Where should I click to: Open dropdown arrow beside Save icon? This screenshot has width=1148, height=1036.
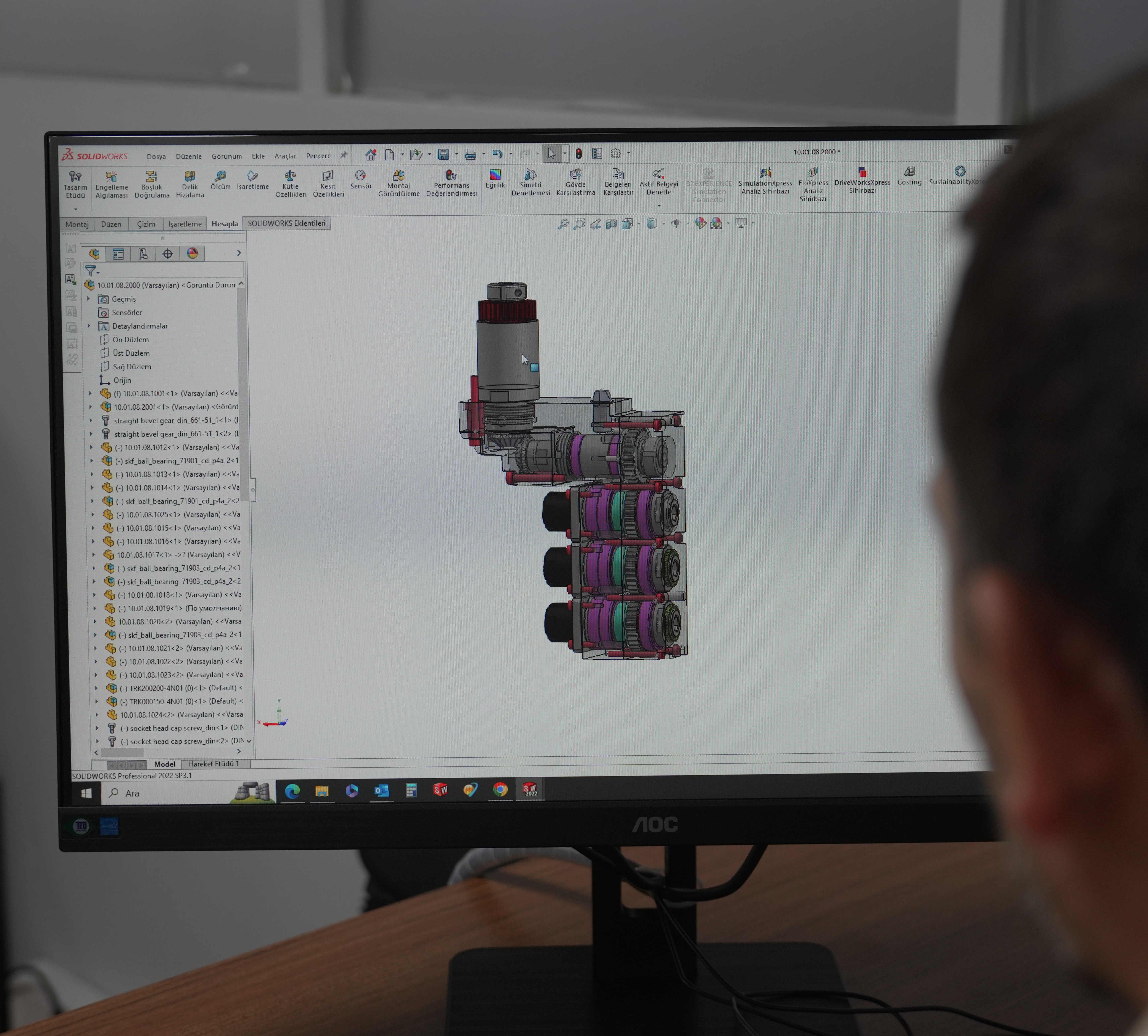click(456, 154)
